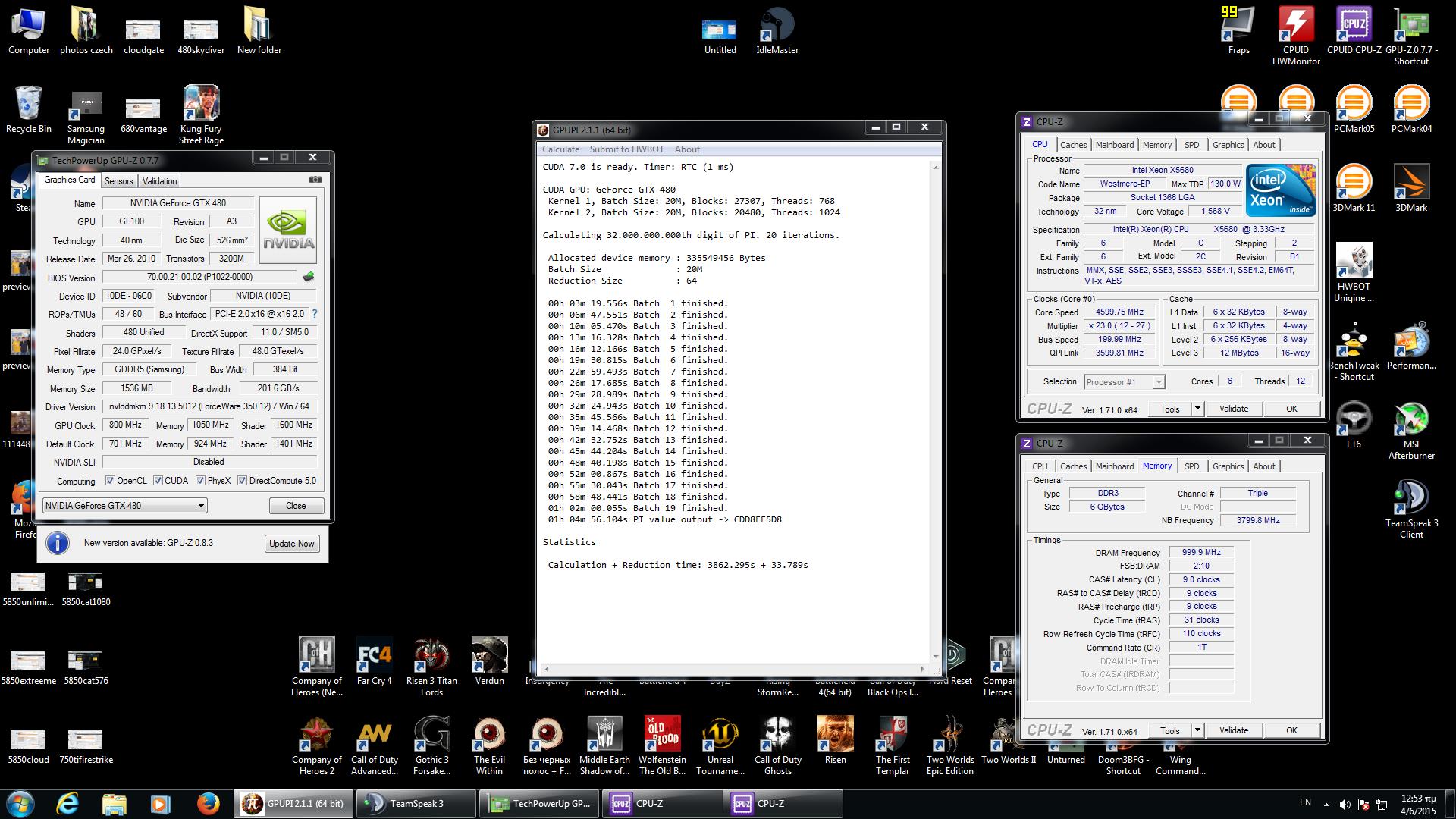Click the GPU-Z screenshot camera icon
This screenshot has width=1456, height=819.
coord(315,180)
